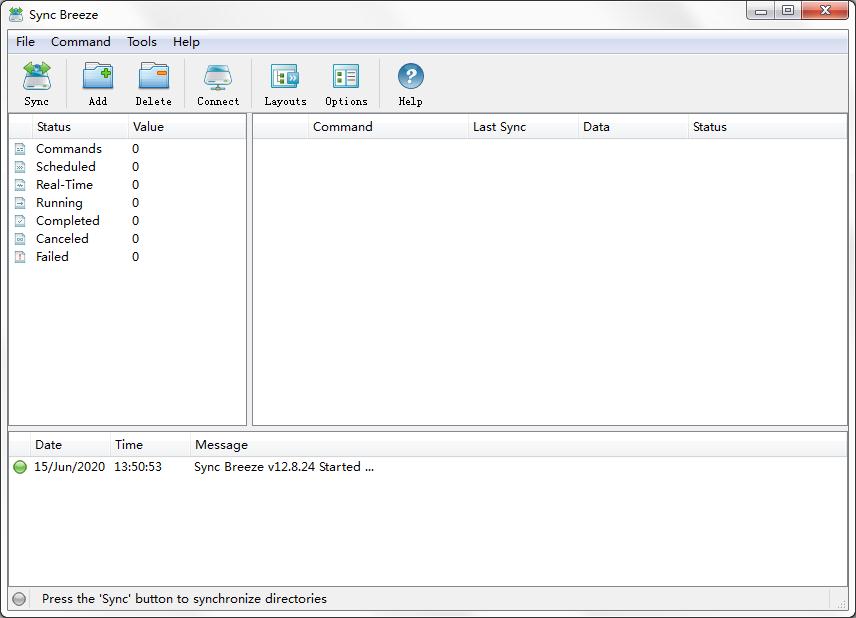Open the File menu
The height and width of the screenshot is (618, 856).
[25, 42]
